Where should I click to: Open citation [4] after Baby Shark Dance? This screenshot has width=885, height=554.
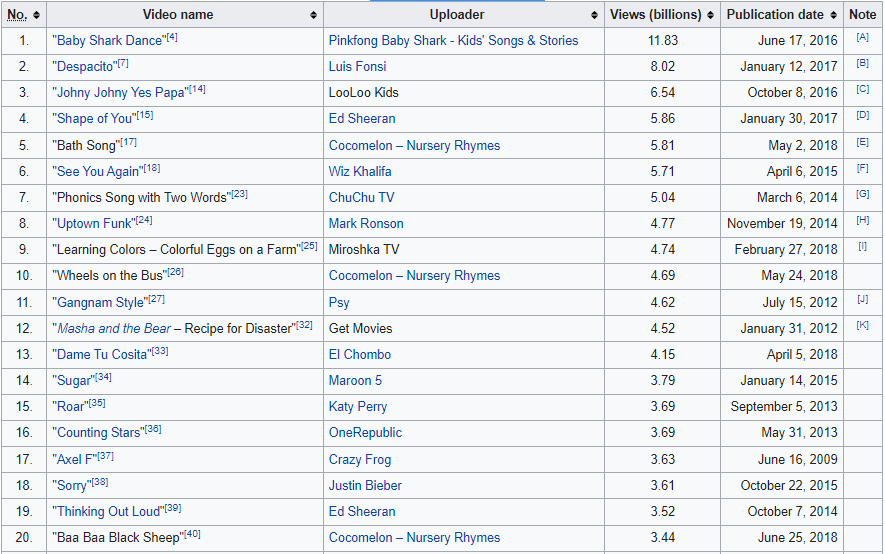(172, 37)
